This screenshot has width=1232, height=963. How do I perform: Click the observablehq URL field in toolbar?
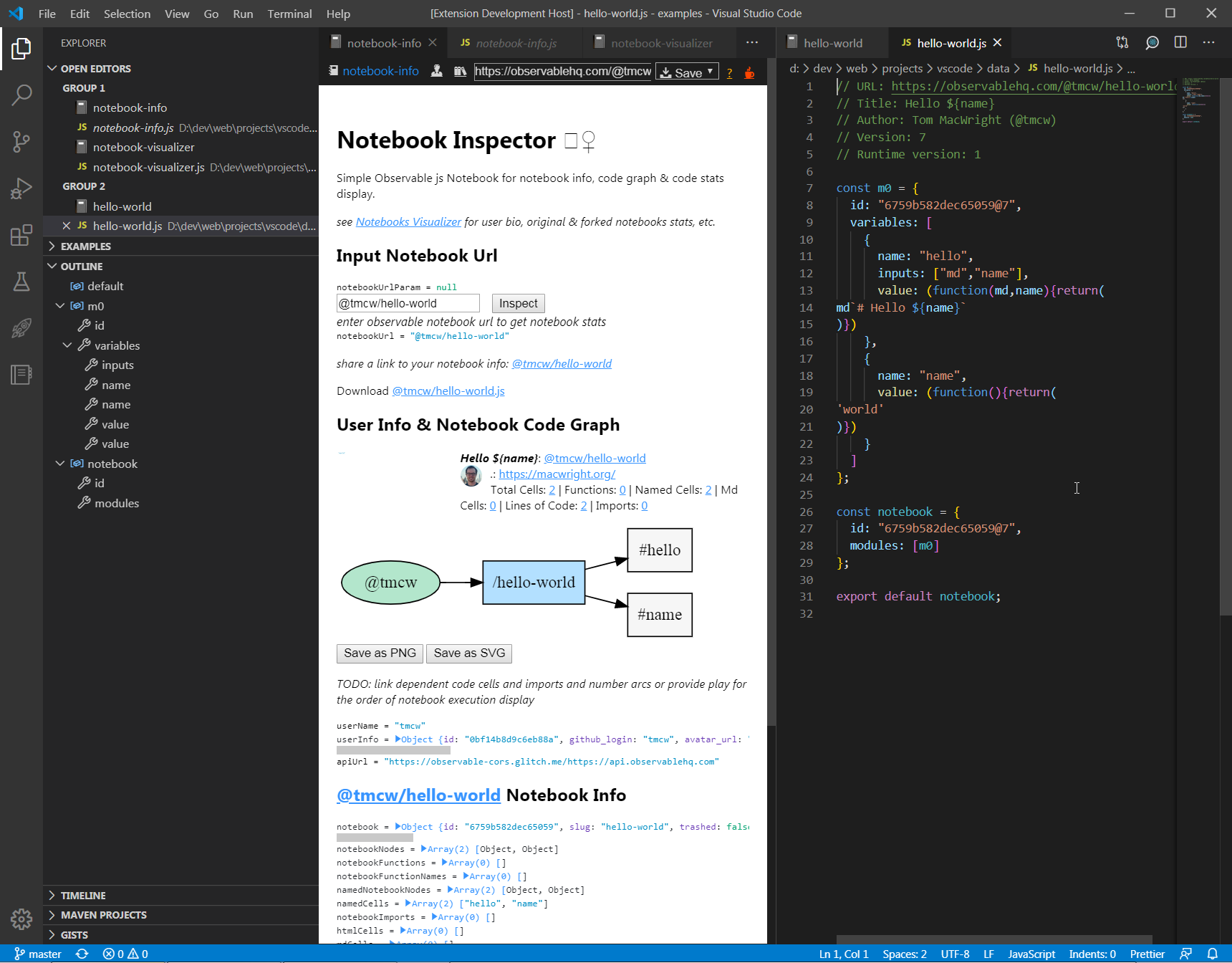563,72
